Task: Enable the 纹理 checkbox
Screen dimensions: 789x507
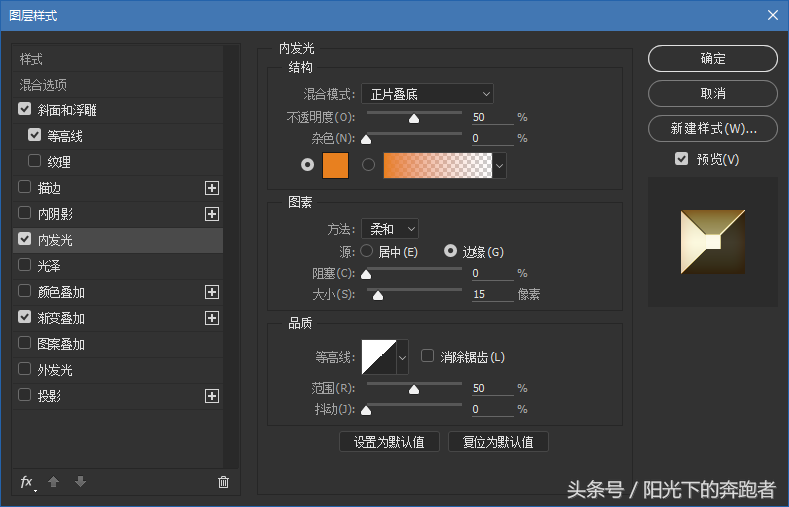Action: click(x=35, y=161)
